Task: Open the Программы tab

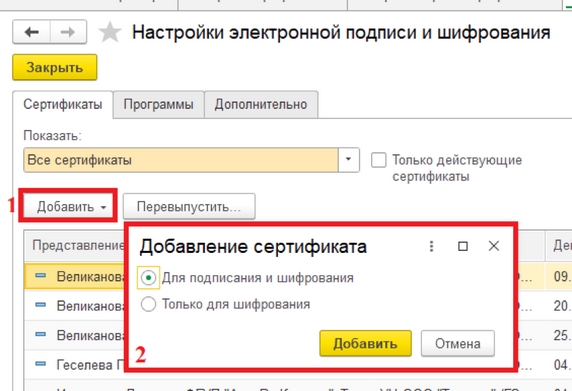Action: click(x=158, y=105)
